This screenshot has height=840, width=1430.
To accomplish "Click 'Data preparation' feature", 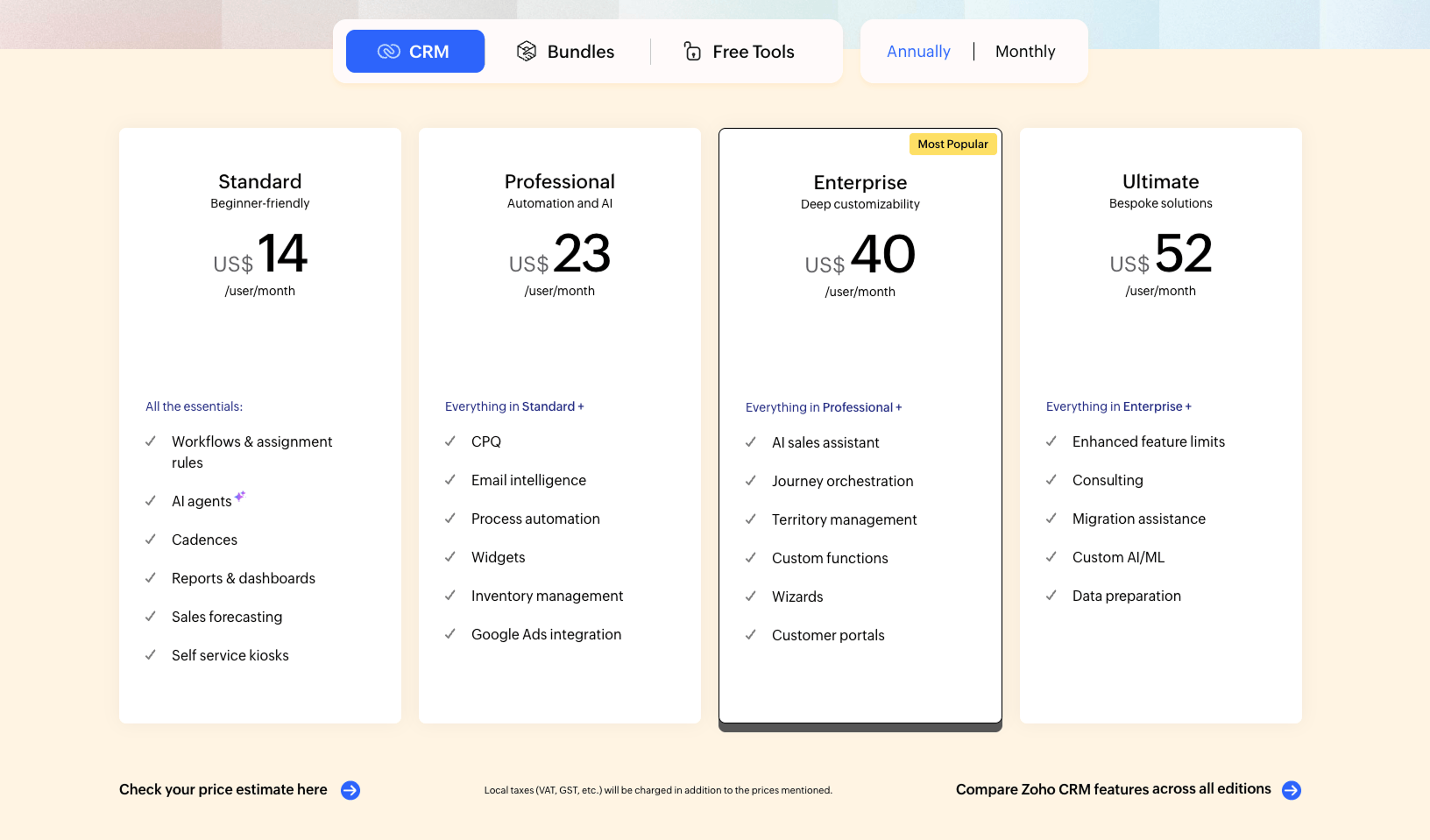I will click(x=1127, y=596).
